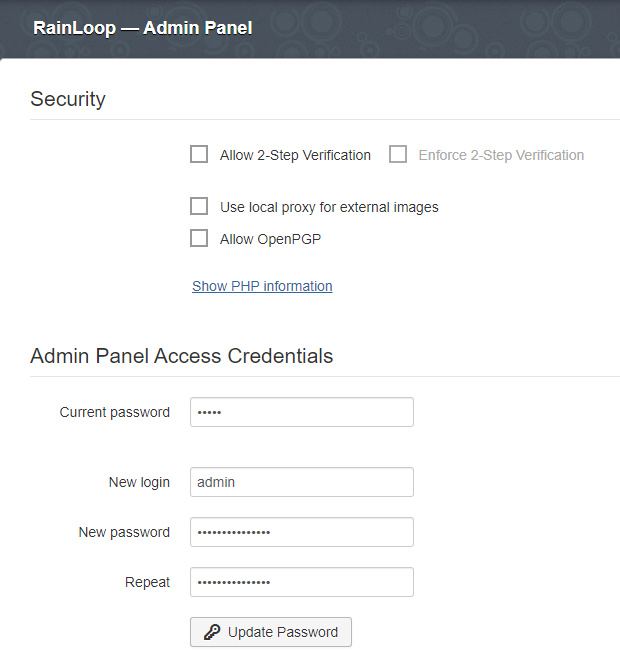The height and width of the screenshot is (653, 620).
Task: Click the Current password field label
Action: [x=115, y=412]
